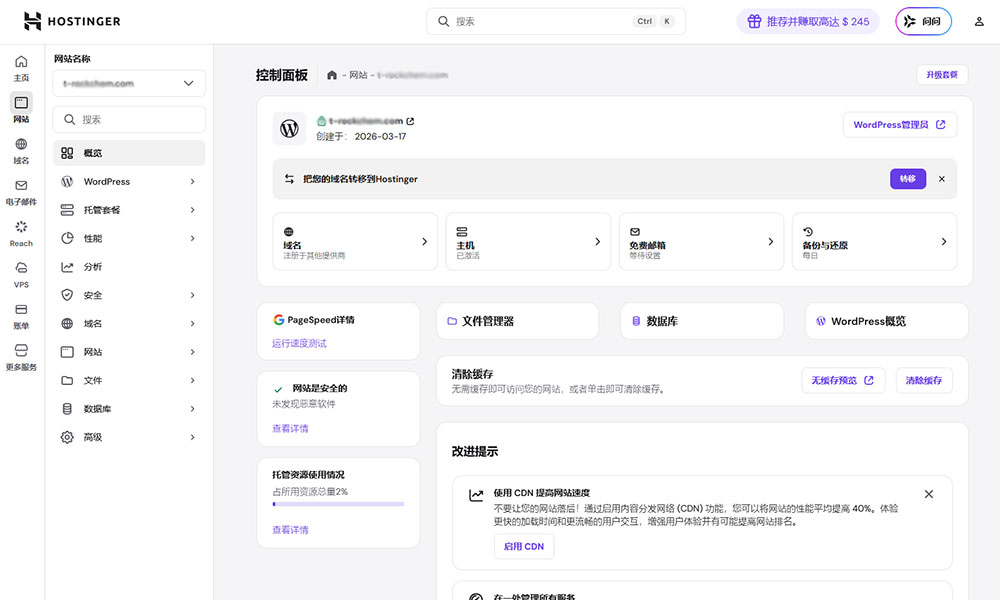Image resolution: width=1000 pixels, height=600 pixels.
Task: Select 分析 in the sidebar menu
Action: (x=129, y=267)
